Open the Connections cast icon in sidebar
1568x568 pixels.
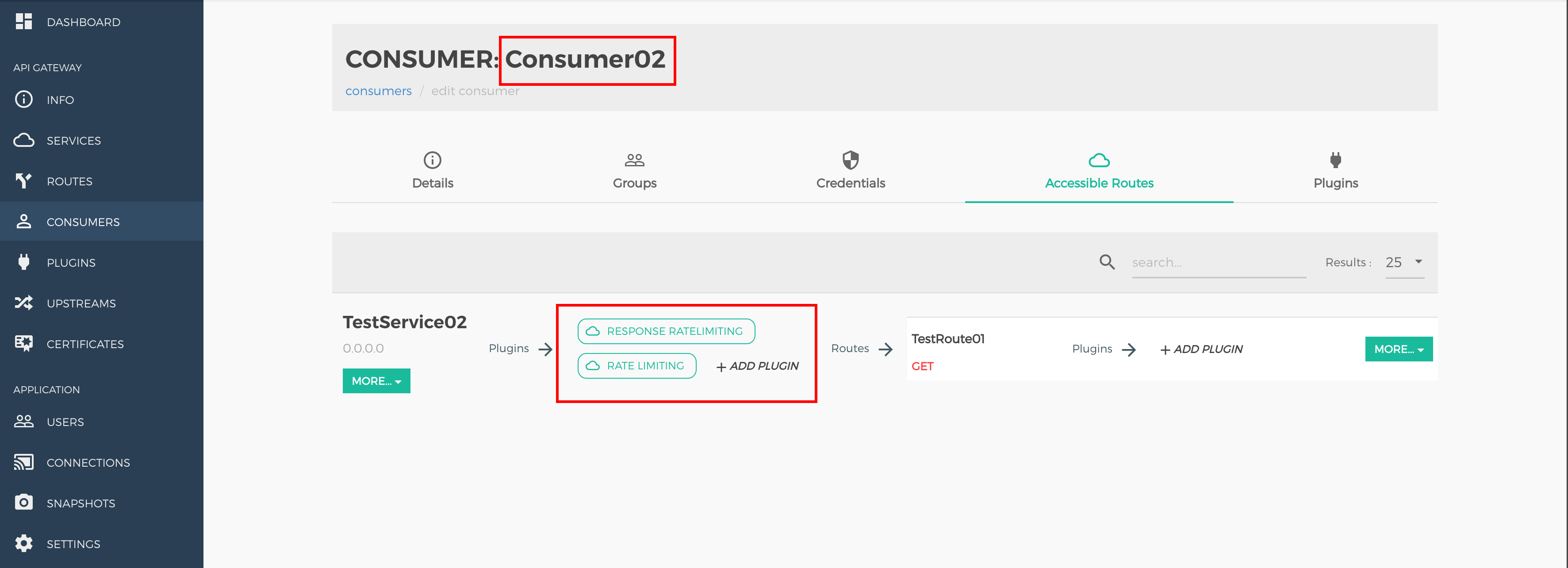point(24,462)
